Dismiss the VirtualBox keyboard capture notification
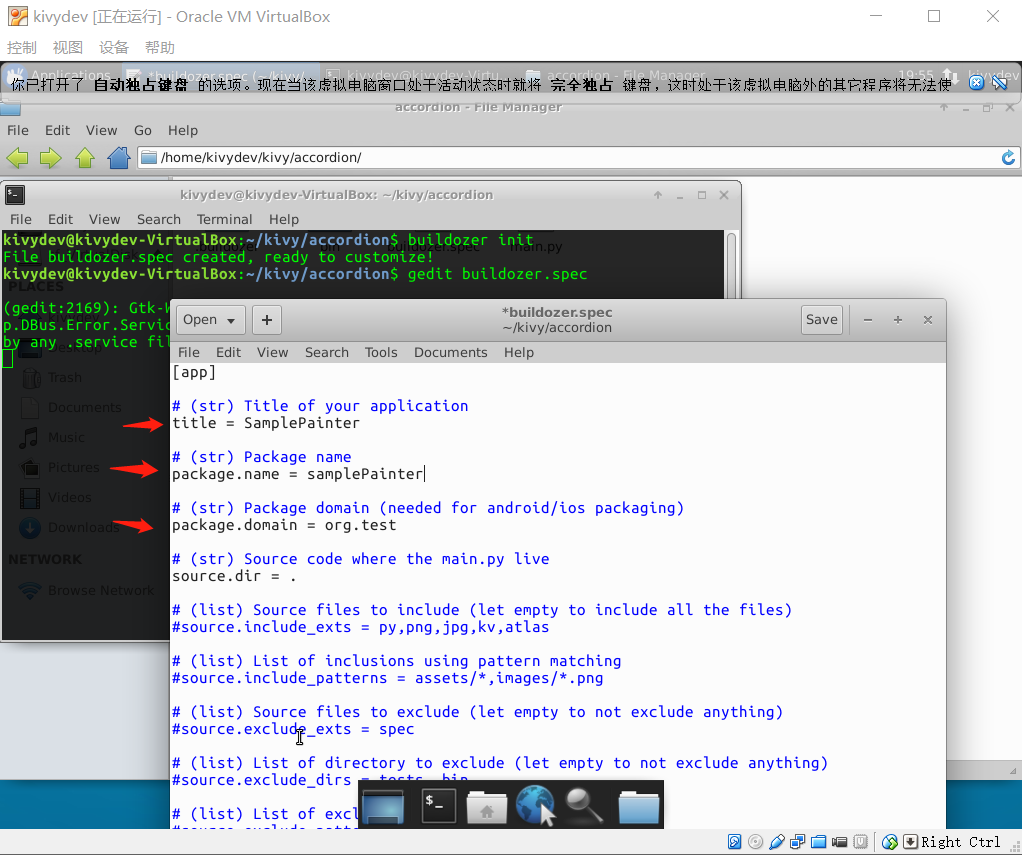This screenshot has width=1022, height=855. pyautogui.click(x=976, y=83)
